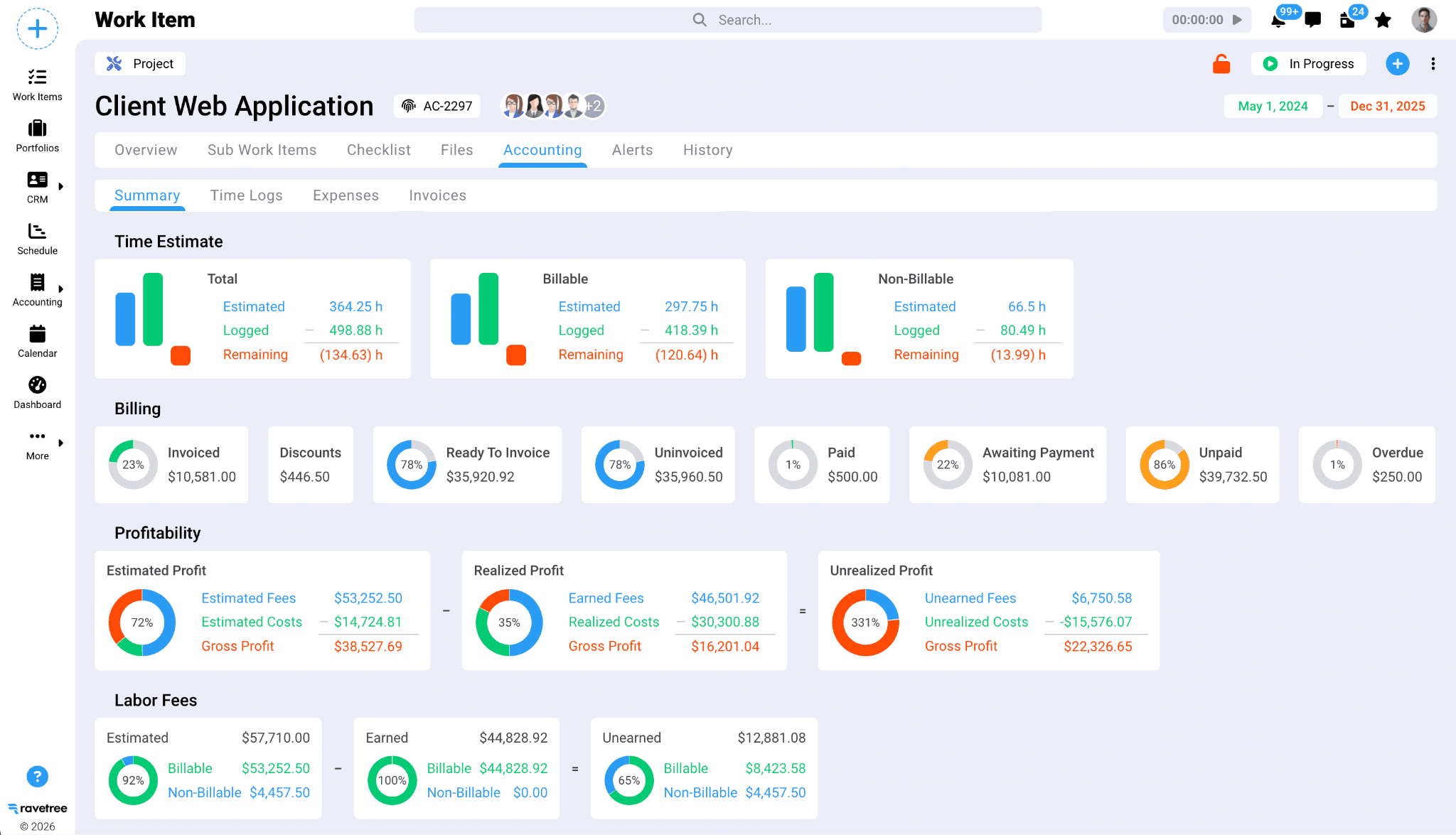Image resolution: width=1456 pixels, height=835 pixels.
Task: Open the Project link
Action: click(x=139, y=63)
